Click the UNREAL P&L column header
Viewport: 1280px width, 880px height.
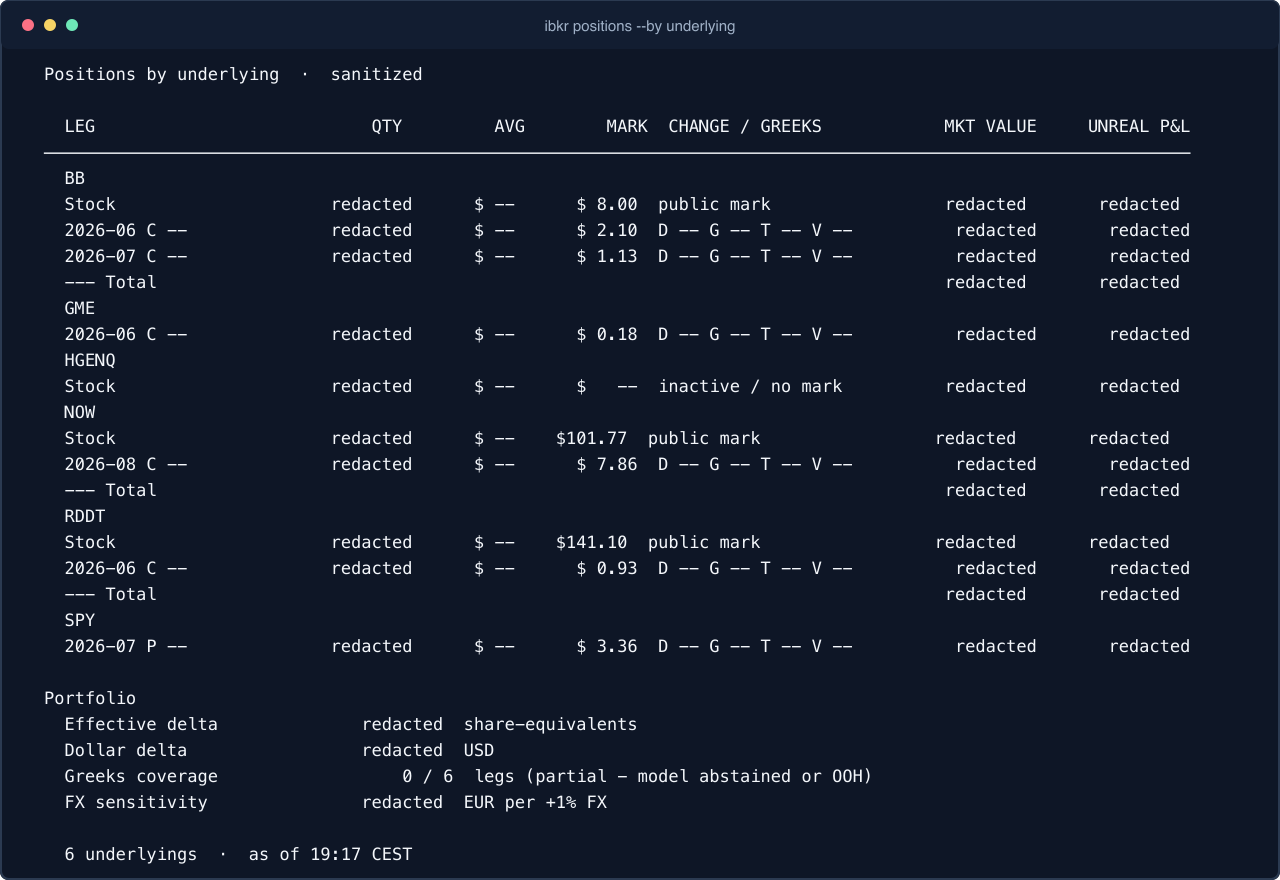pos(1139,126)
